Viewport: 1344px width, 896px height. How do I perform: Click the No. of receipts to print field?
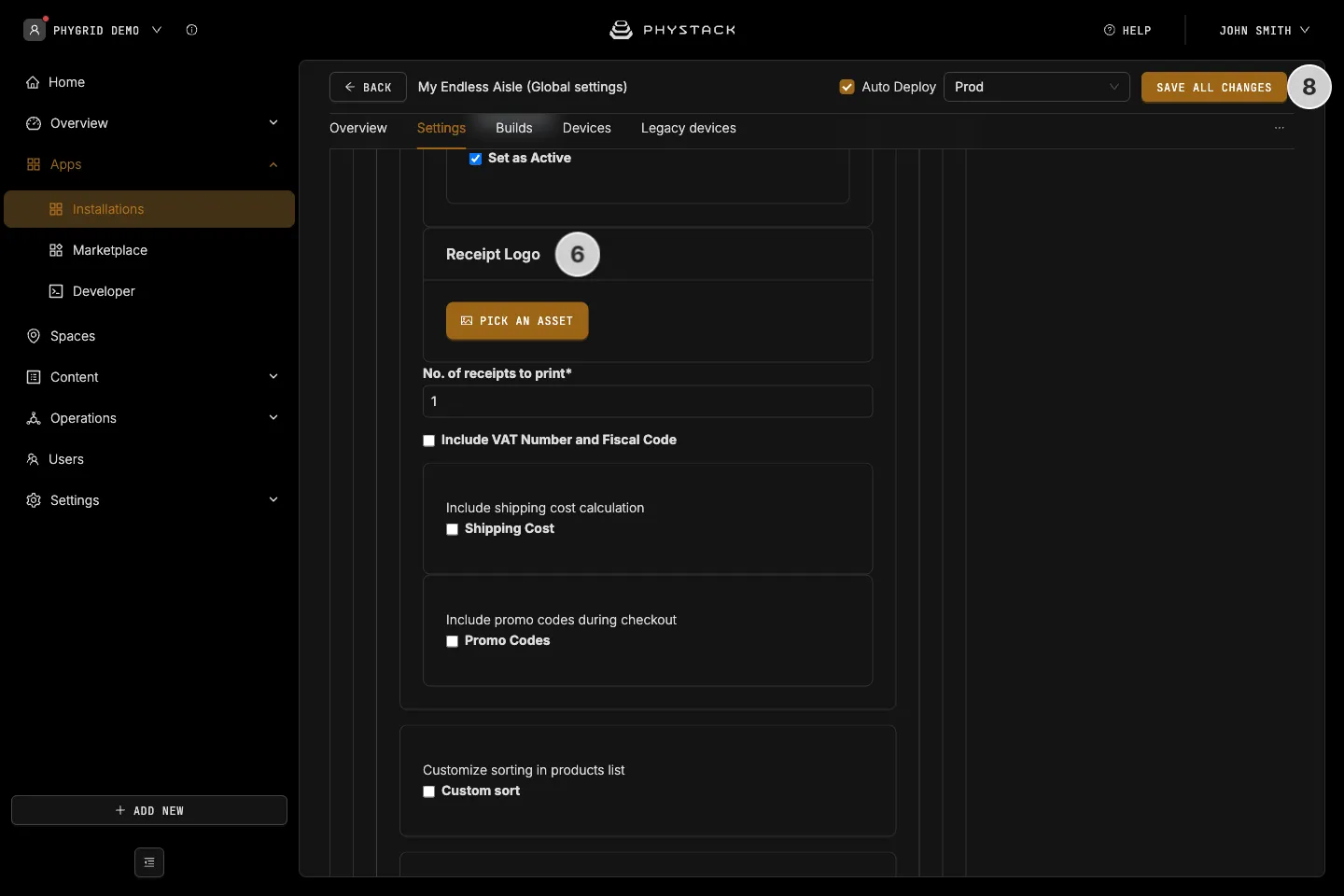648,401
